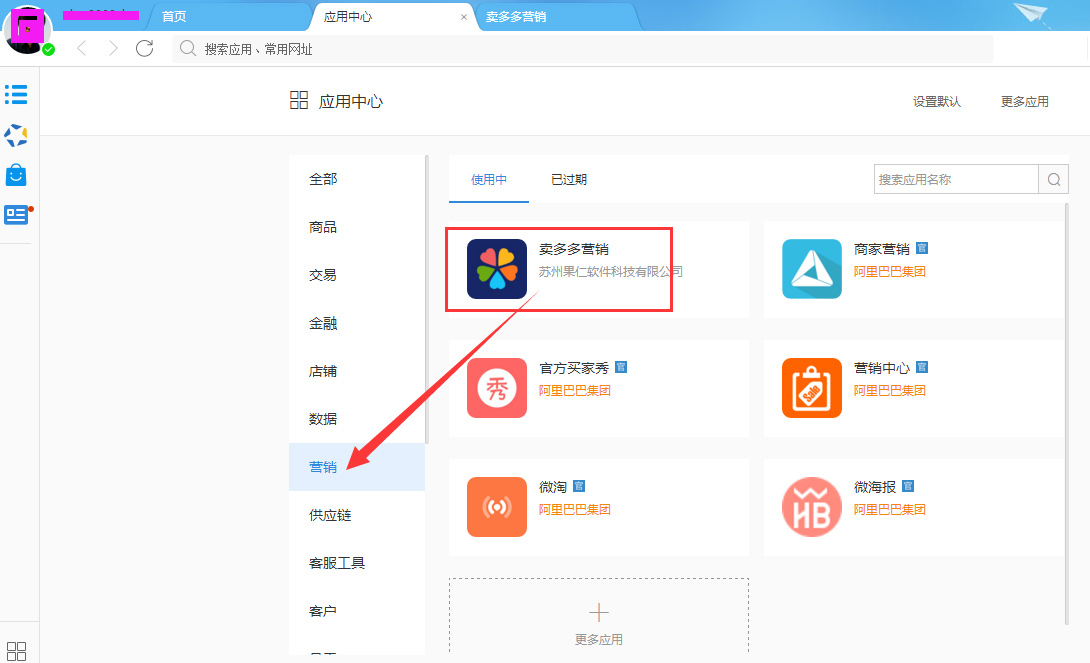The image size is (1090, 663).
Task: Click the category list scrollbar
Action: coord(427,299)
